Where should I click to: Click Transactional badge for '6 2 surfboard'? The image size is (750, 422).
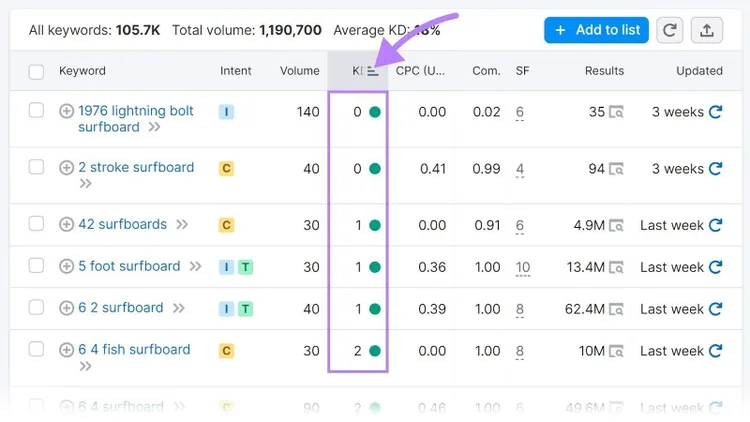click(245, 309)
